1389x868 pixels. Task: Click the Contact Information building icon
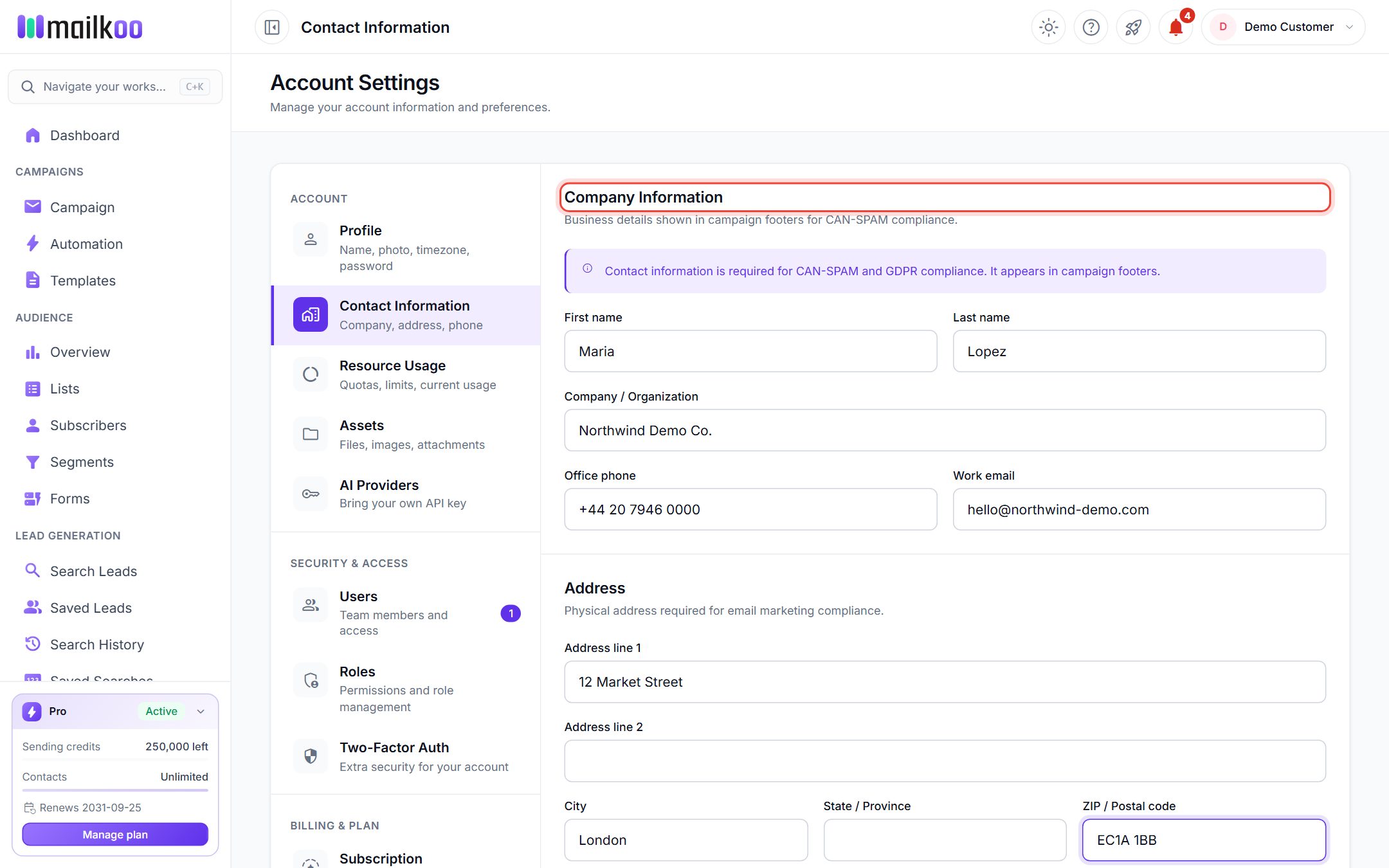[311, 314]
